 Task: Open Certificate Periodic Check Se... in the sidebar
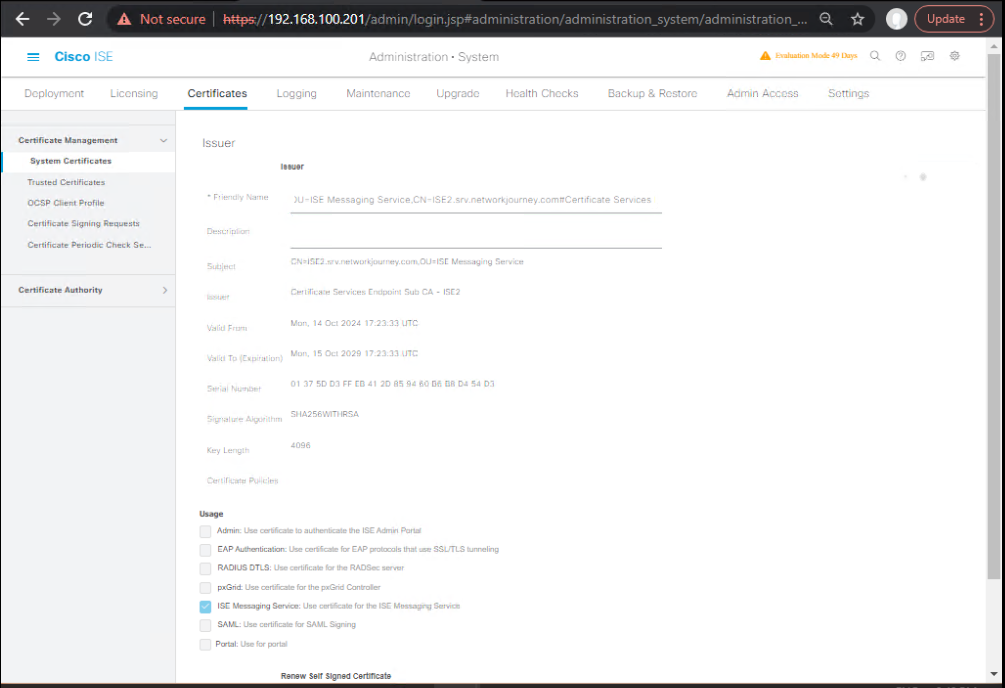[89, 245]
